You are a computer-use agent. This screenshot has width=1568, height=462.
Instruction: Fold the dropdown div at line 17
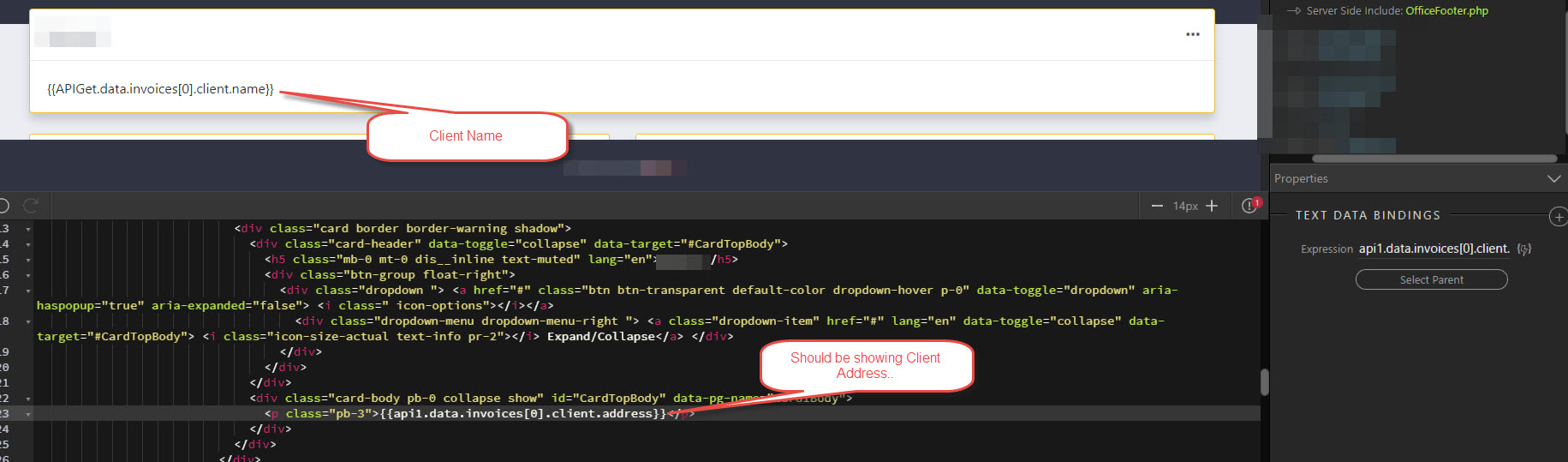point(28,291)
